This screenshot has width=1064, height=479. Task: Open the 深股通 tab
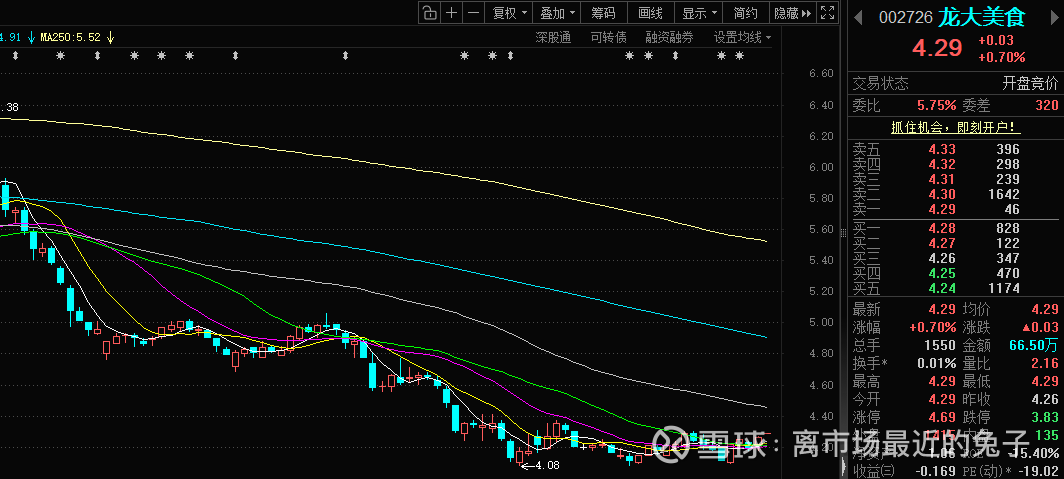click(x=552, y=37)
